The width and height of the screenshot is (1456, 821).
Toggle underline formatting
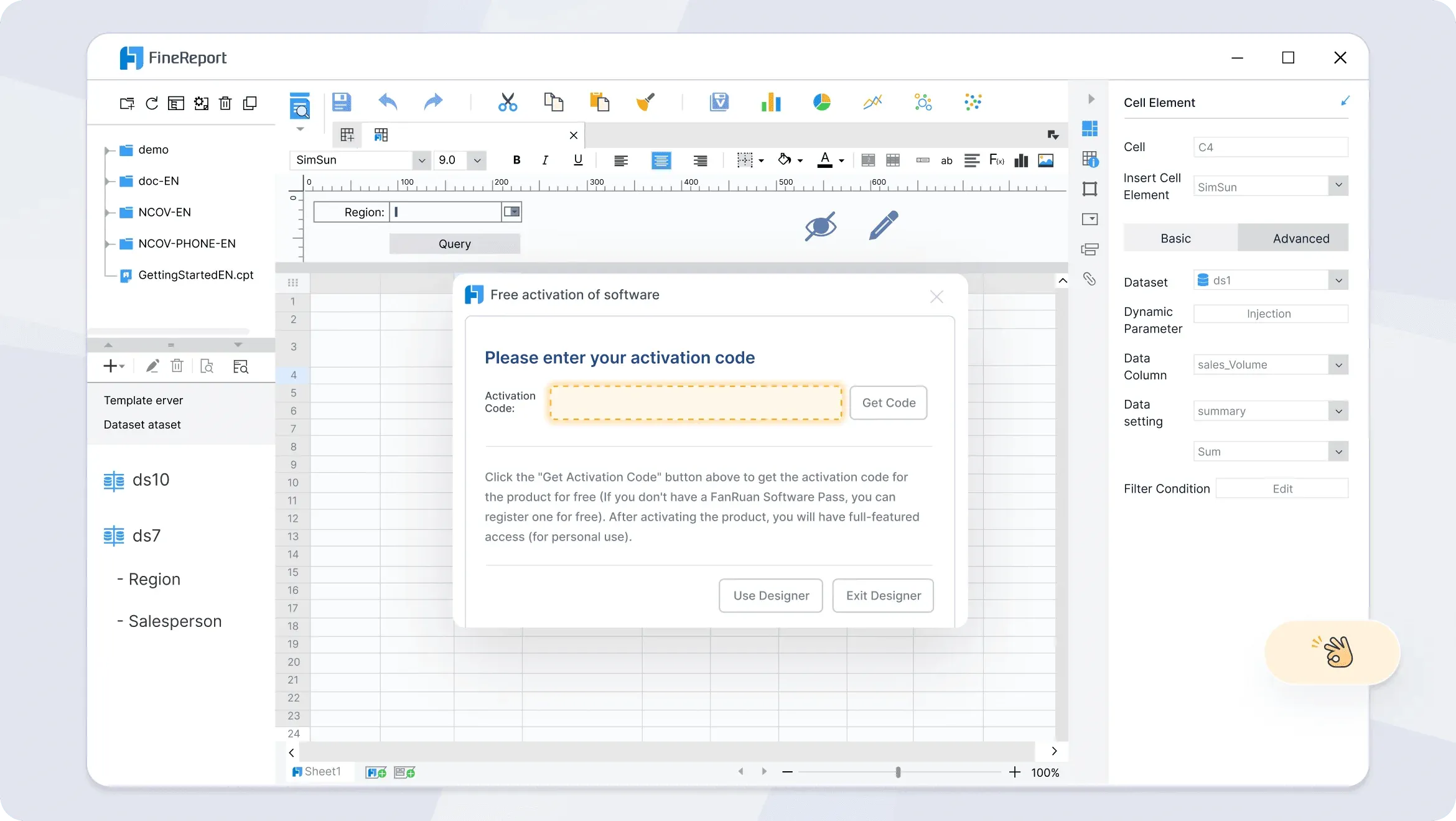[578, 160]
